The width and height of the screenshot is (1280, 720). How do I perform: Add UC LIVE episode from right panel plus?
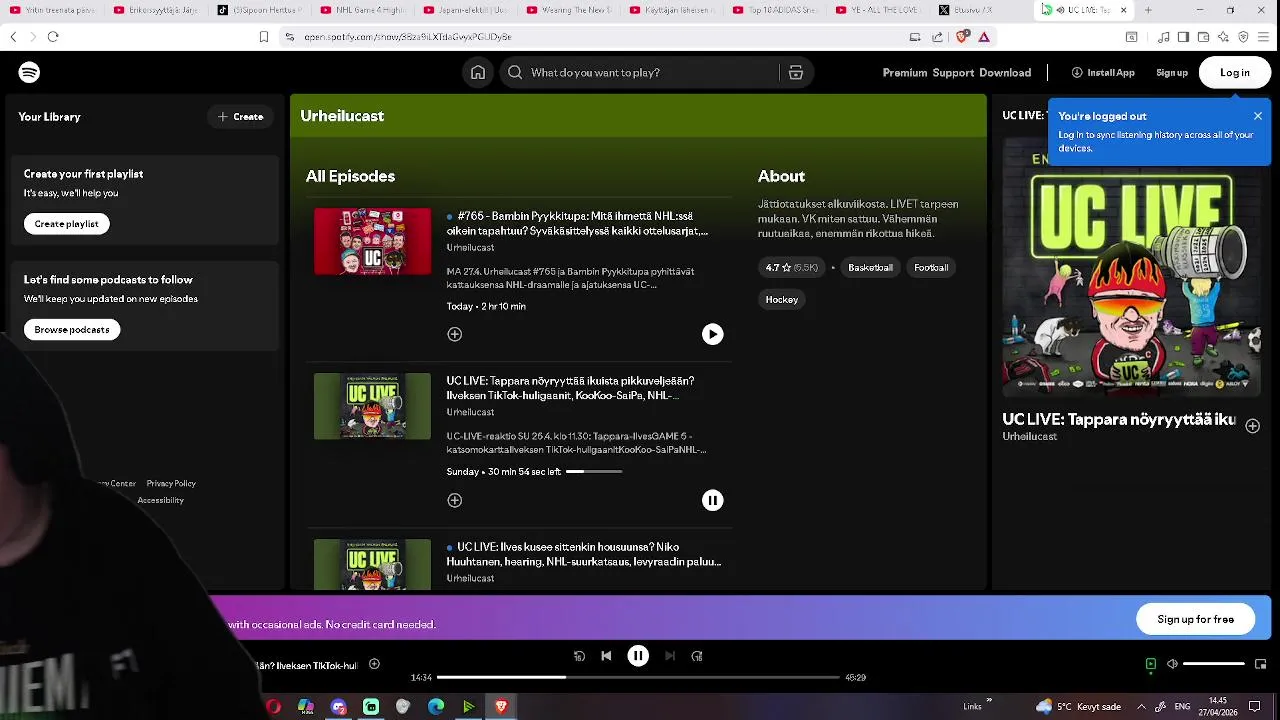point(1252,426)
